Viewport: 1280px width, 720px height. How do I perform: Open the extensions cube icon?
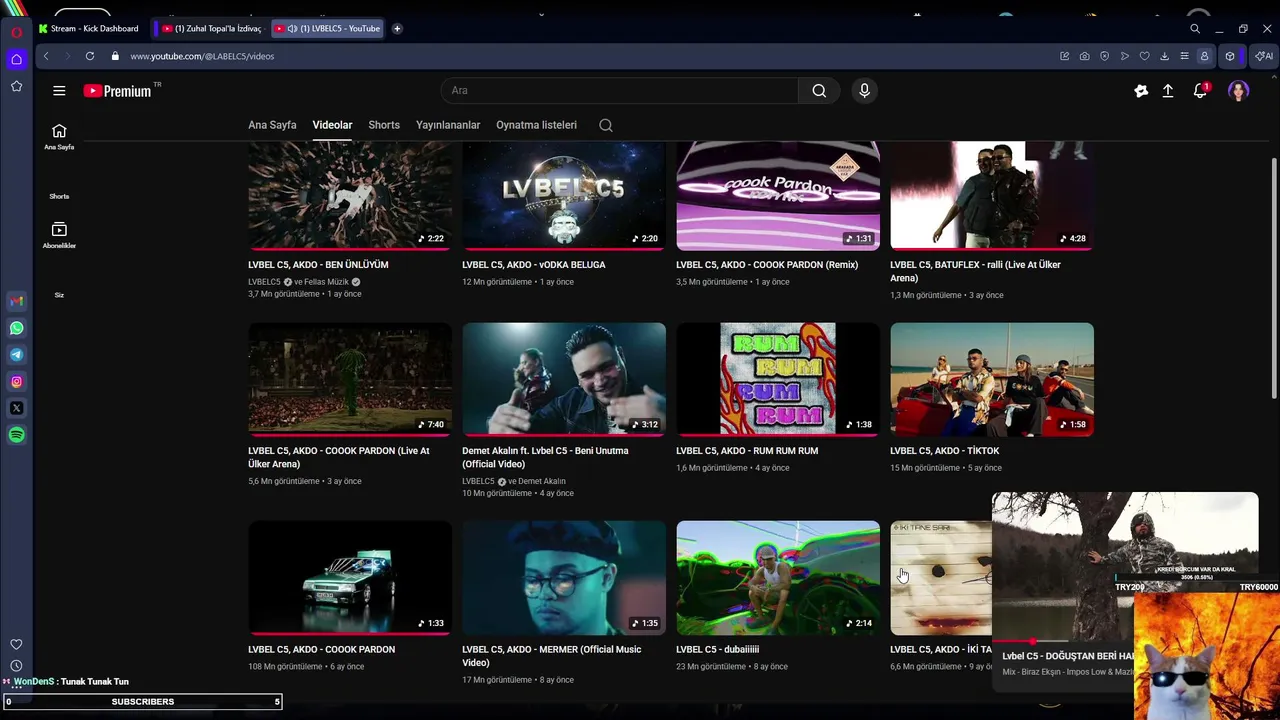pyautogui.click(x=1230, y=56)
